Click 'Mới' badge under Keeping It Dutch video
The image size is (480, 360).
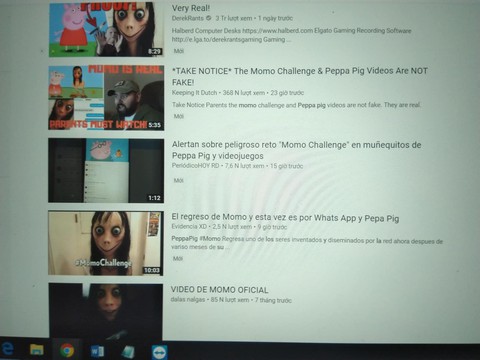179,116
